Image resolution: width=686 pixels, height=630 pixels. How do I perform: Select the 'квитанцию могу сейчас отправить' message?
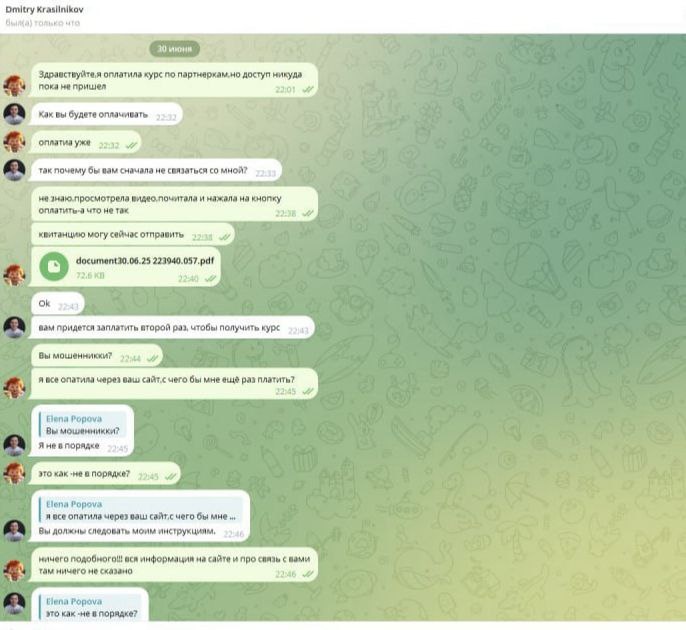click(x=133, y=234)
